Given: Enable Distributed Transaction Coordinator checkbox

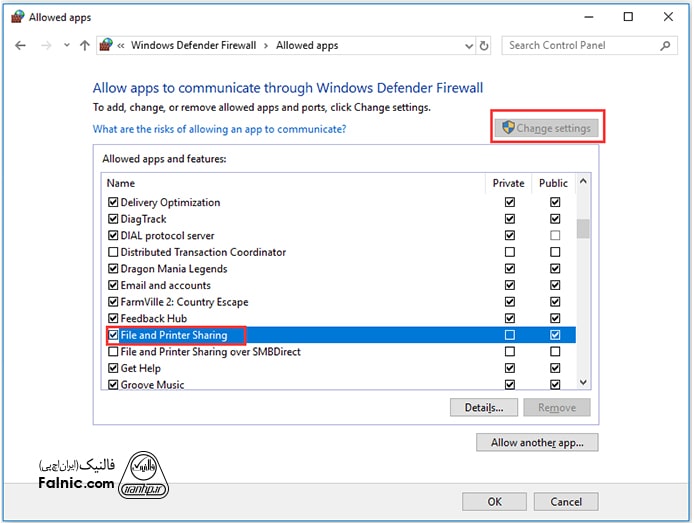Looking at the screenshot, I should 113,253.
